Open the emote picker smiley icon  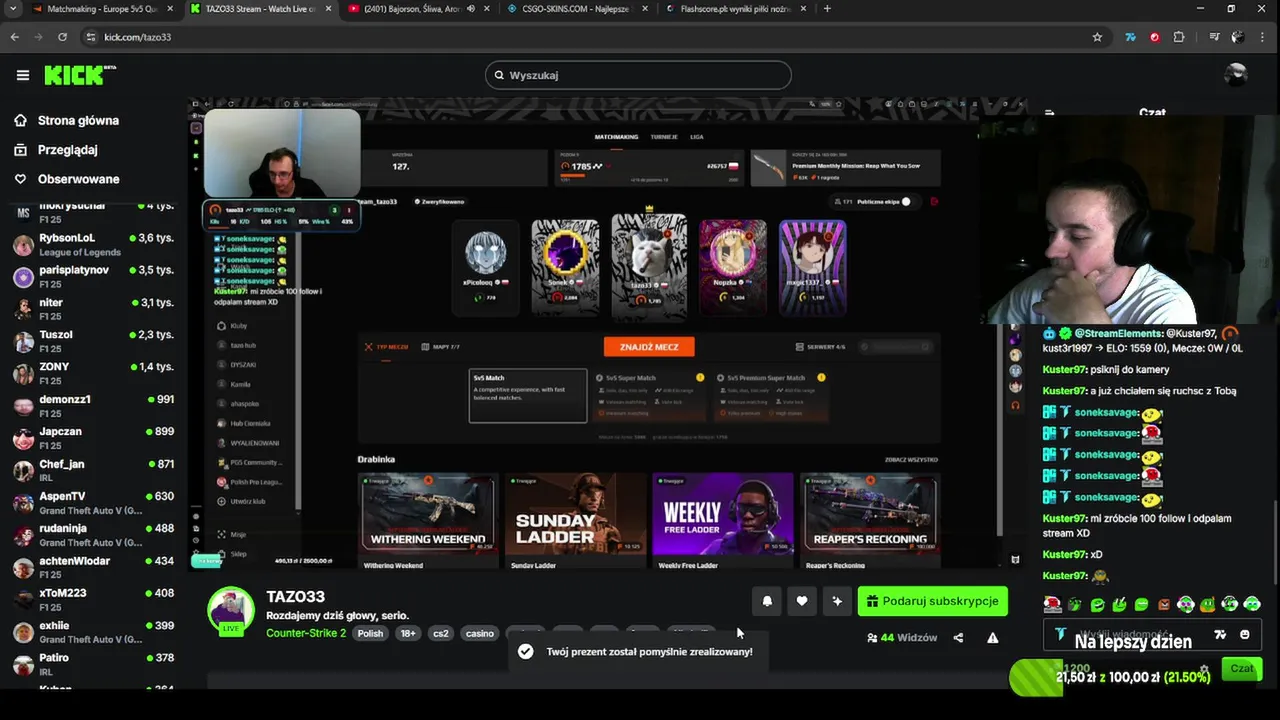pyautogui.click(x=1244, y=634)
